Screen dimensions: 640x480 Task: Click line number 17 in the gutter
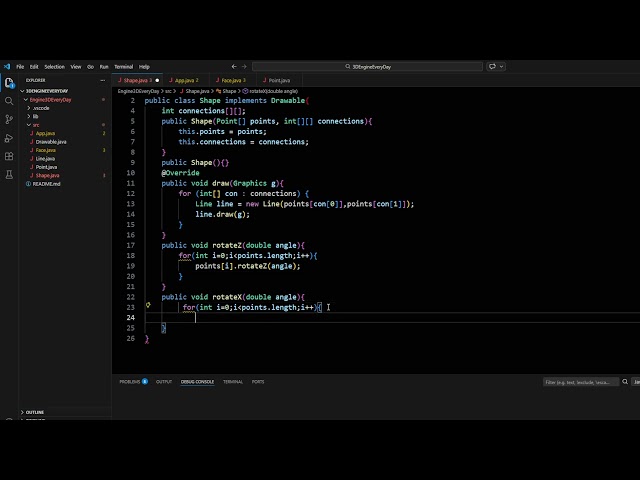(x=131, y=245)
